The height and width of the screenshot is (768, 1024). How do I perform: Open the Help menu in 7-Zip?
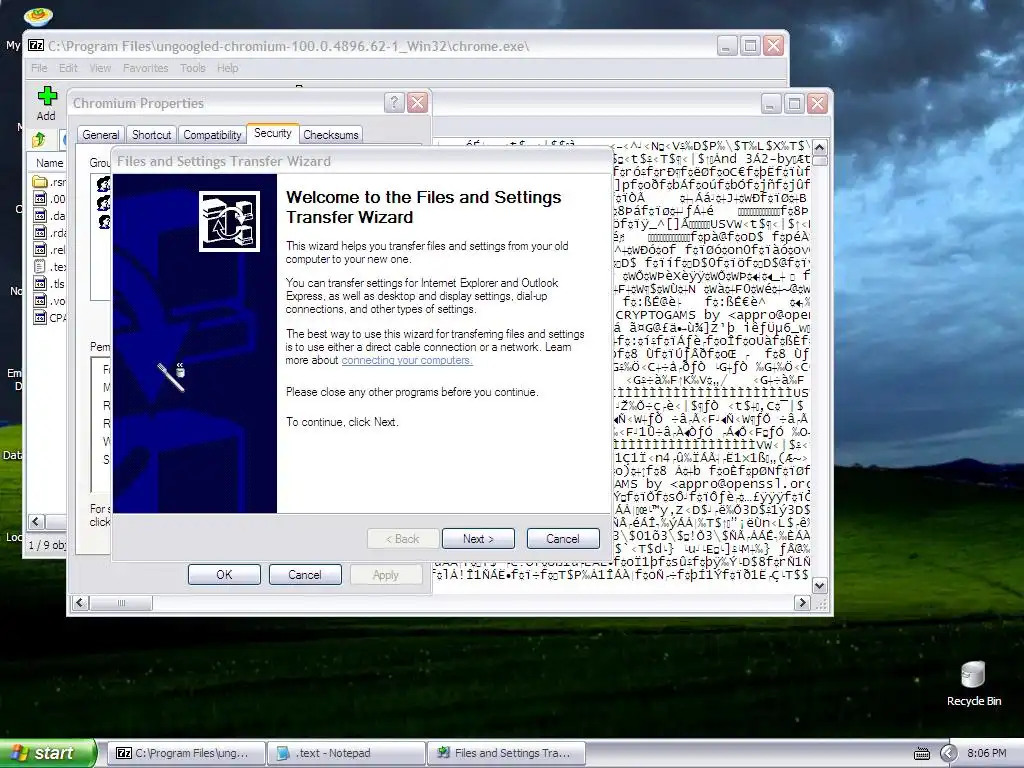point(227,68)
